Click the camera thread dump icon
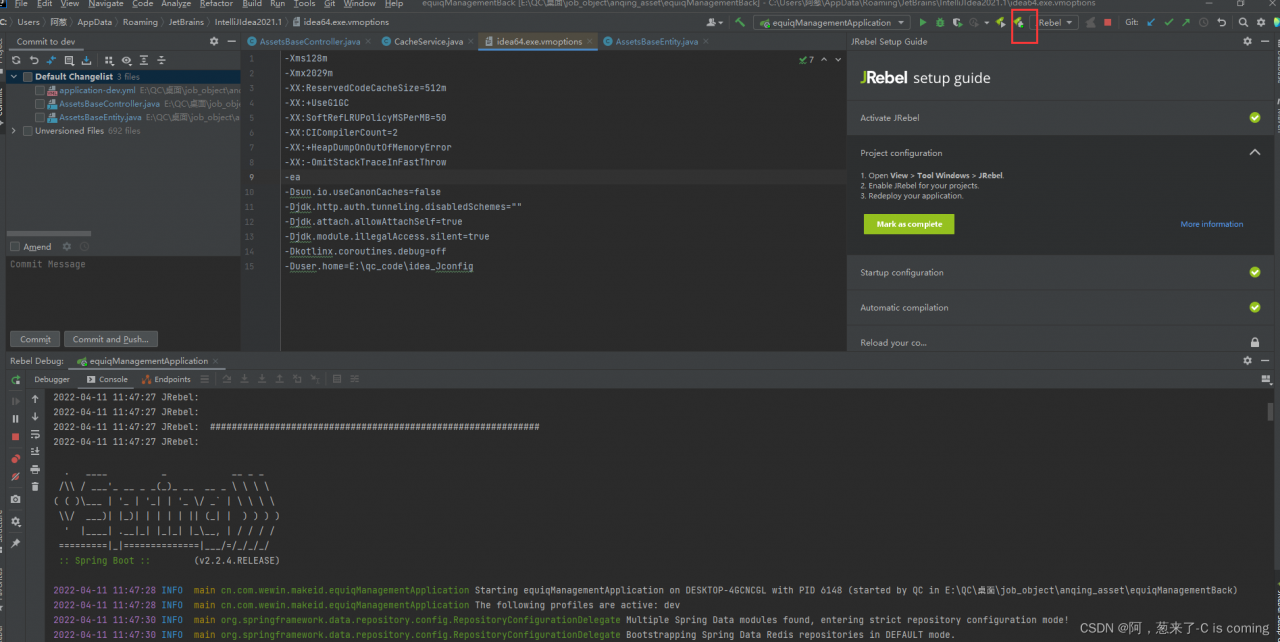 coord(16,499)
